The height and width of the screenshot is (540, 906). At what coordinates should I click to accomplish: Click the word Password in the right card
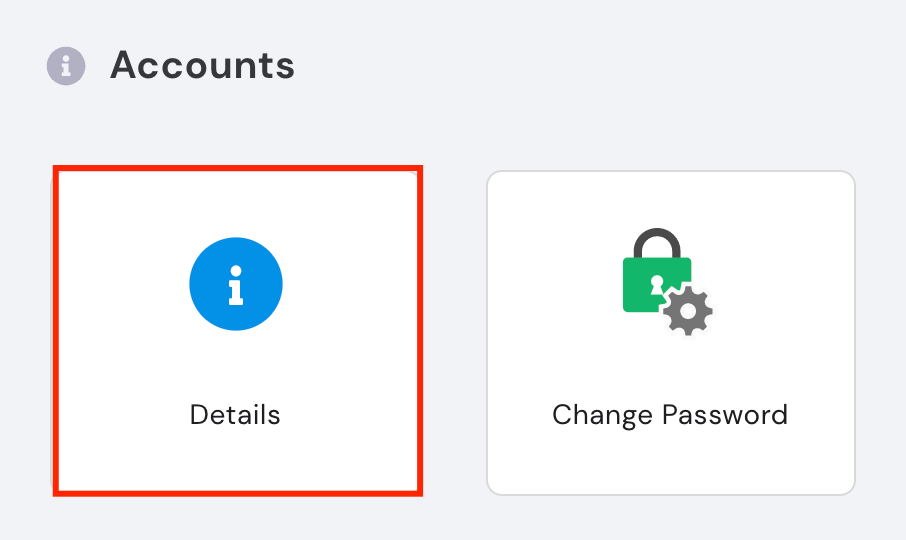[x=725, y=415]
